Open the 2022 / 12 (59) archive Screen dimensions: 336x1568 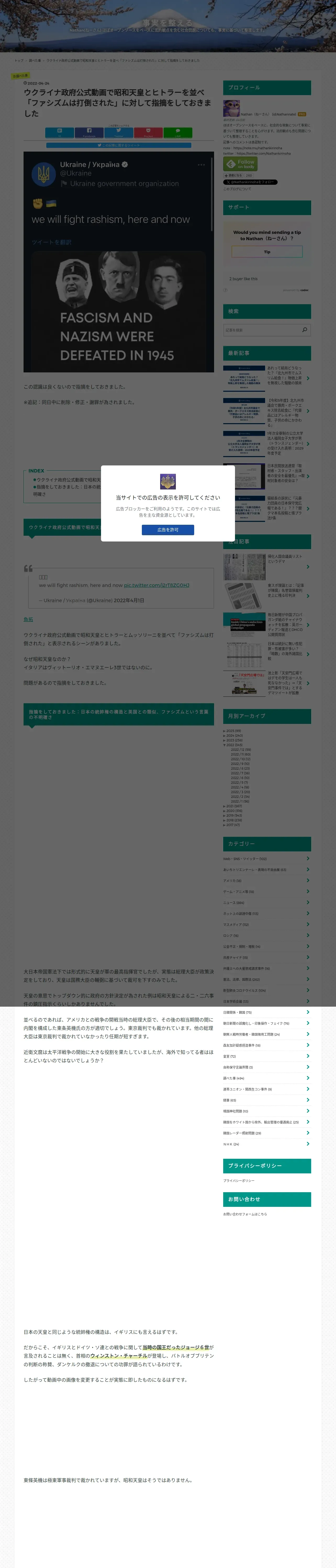241,750
